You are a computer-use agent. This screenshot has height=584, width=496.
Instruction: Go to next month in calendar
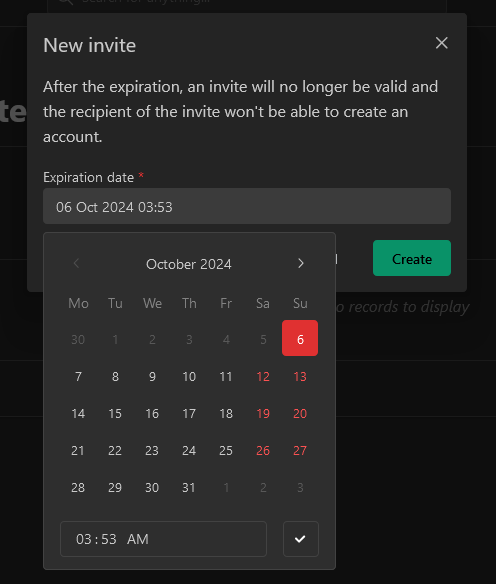[x=301, y=264]
